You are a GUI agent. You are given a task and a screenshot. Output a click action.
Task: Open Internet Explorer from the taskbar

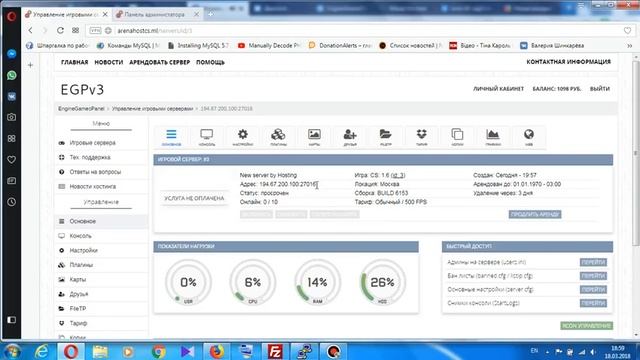click(x=42, y=351)
